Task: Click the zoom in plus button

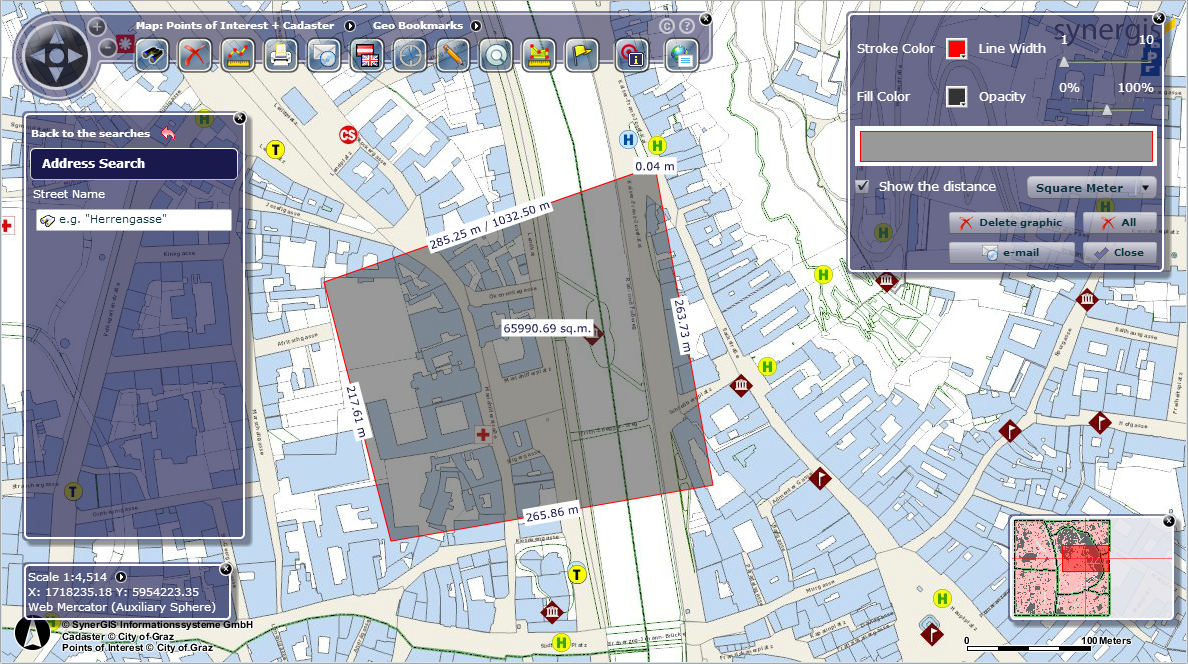Action: pyautogui.click(x=96, y=26)
